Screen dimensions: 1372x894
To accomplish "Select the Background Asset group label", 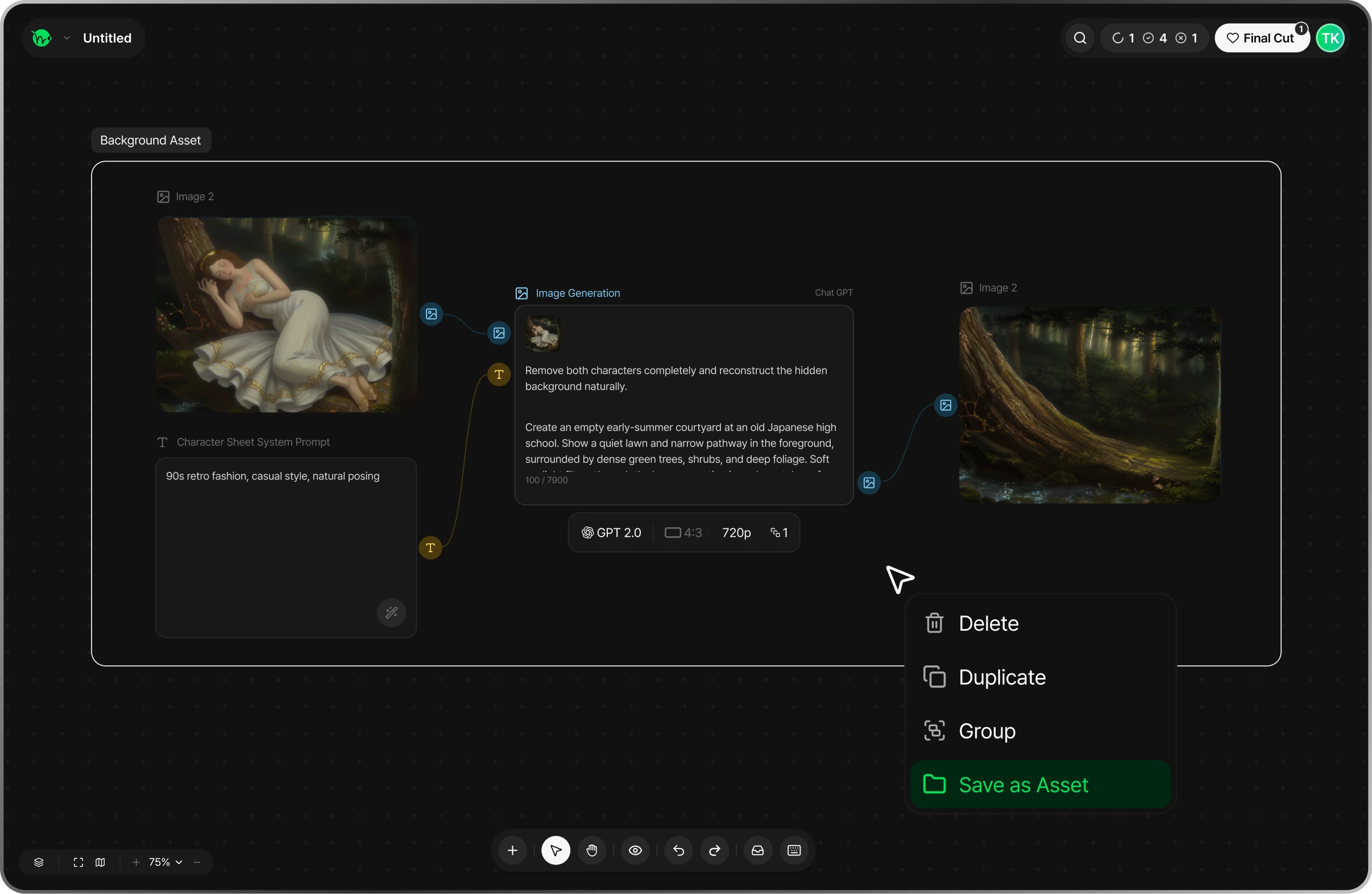I will (151, 140).
